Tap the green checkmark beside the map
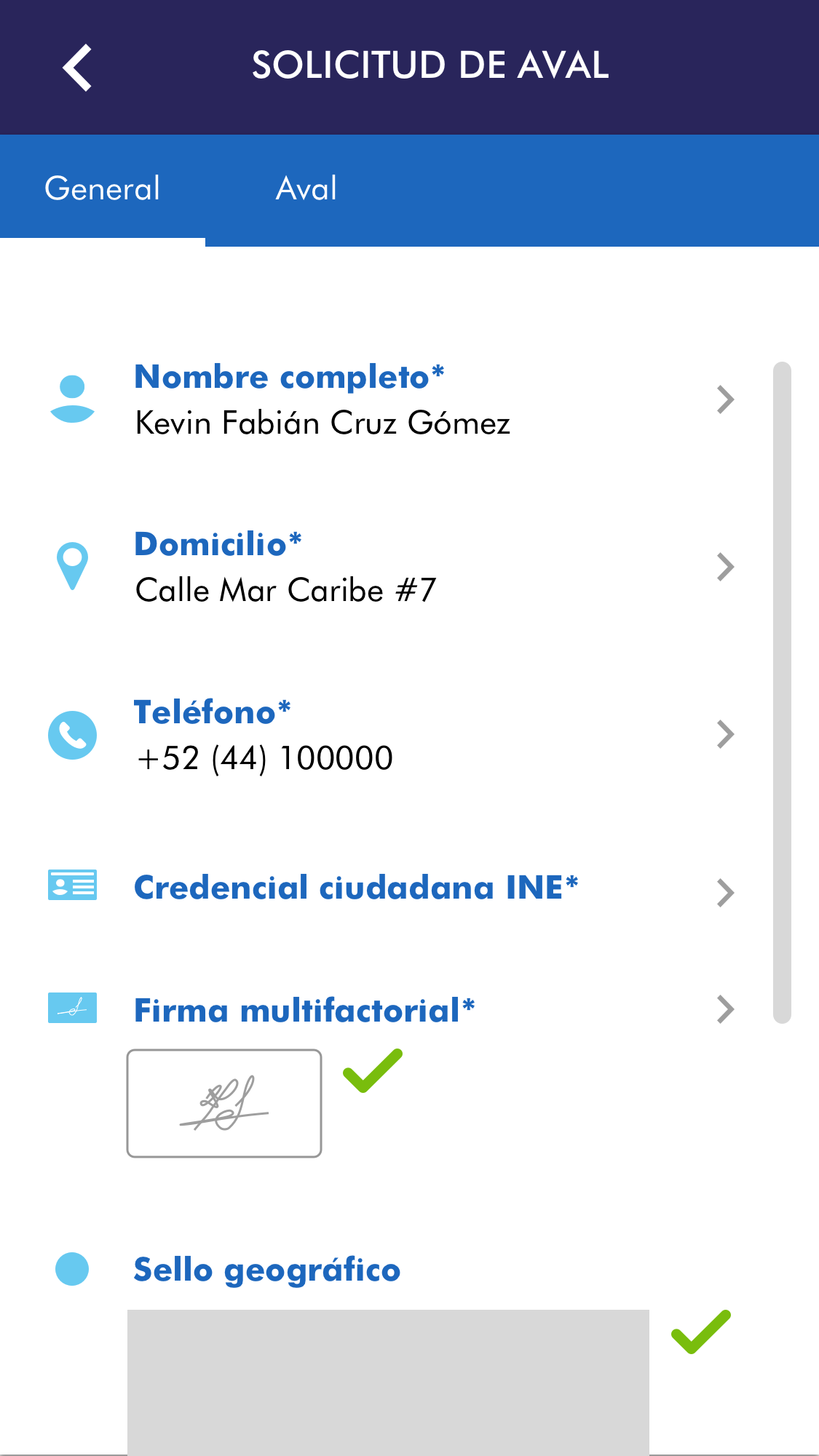Screen dimensions: 819x1456 [x=700, y=1332]
